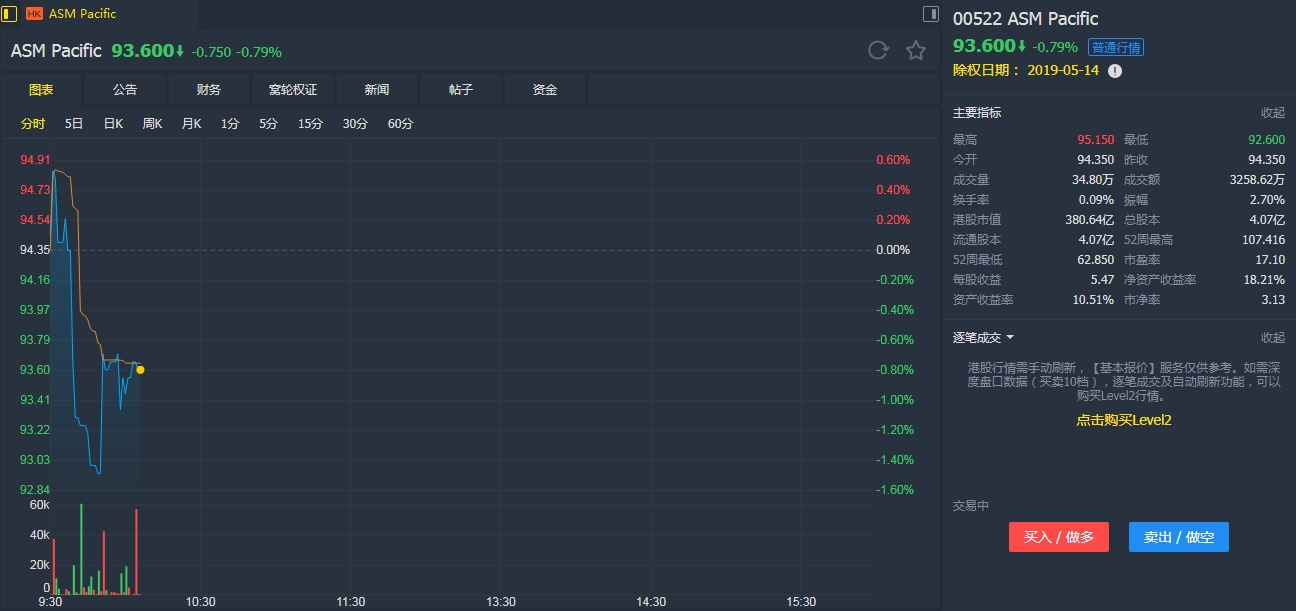This screenshot has width=1296, height=611.
Task: Open the 公告 tab
Action: (125, 90)
